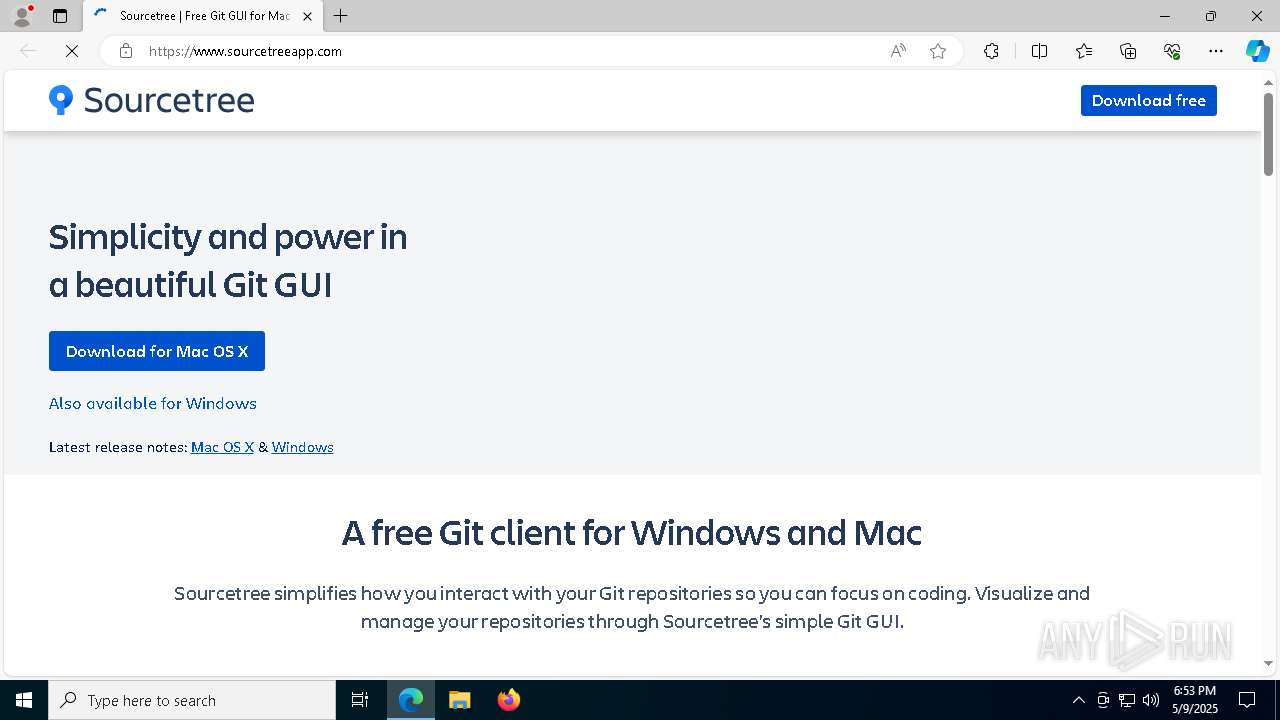Minimize the browser window

tap(1165, 16)
